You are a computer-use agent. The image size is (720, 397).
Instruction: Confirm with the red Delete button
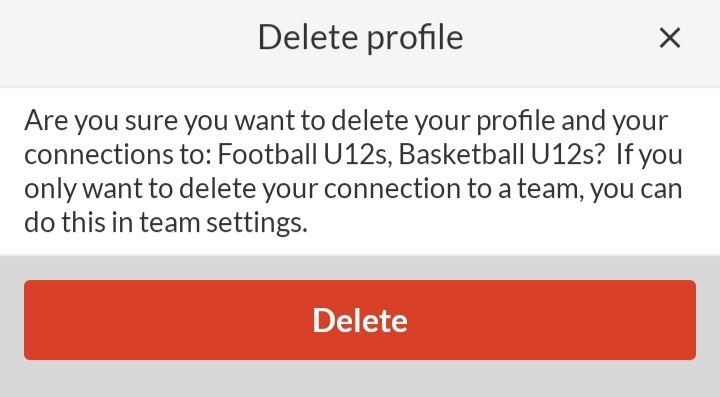click(360, 320)
